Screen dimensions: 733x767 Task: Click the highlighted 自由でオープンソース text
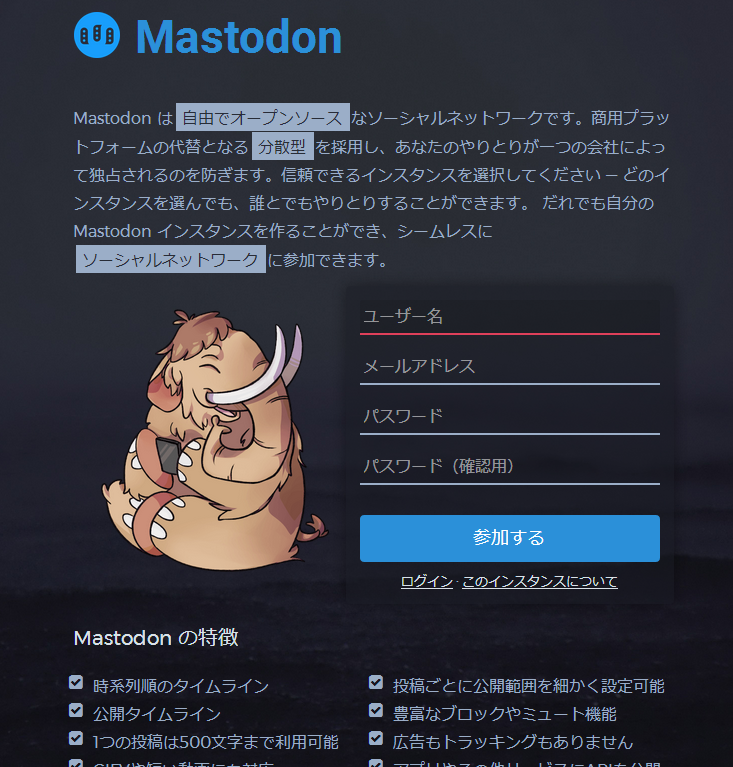click(263, 117)
